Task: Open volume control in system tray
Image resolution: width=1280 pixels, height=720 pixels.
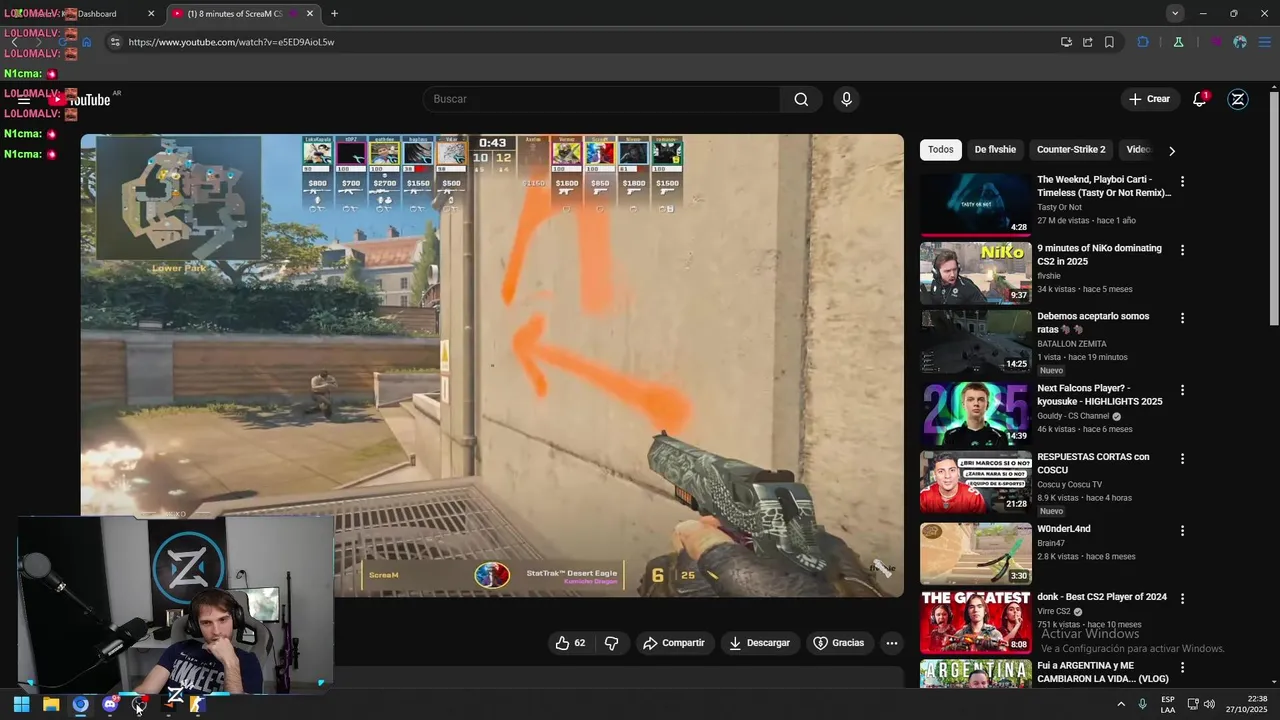Action: (x=1209, y=704)
